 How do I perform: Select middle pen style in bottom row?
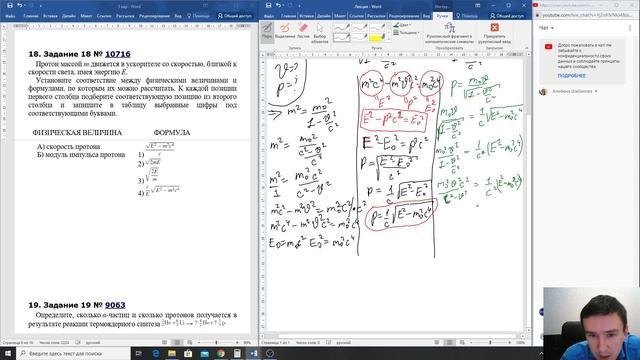[x=360, y=38]
